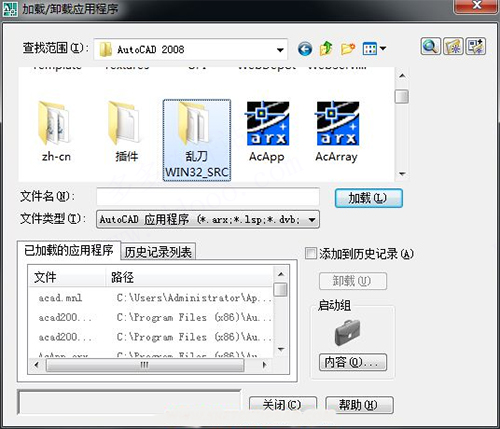Image resolution: width=500 pixels, height=429 pixels.
Task: Click loaded list horizontal scroll left arrow
Action: click(x=36, y=365)
